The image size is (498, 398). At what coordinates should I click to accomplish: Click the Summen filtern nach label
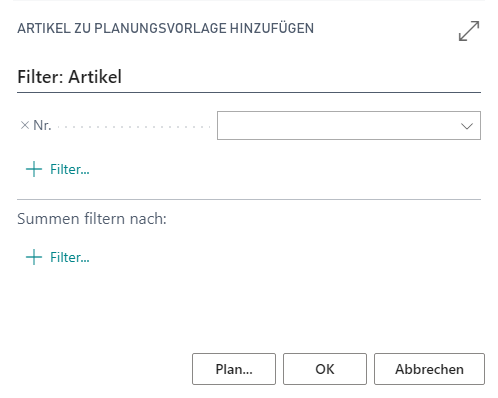tap(92, 219)
